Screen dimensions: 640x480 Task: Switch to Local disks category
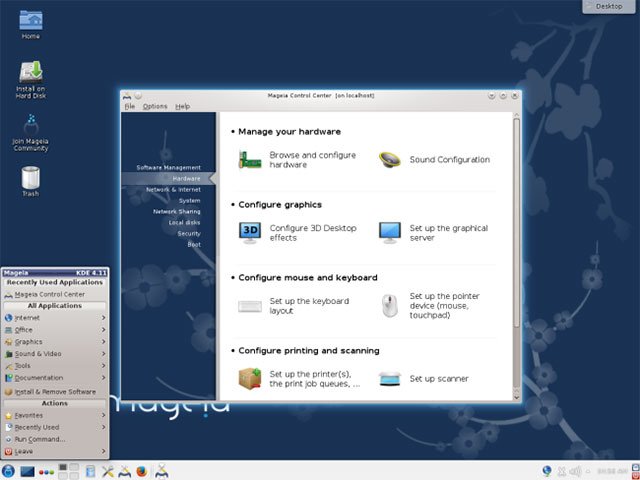pyautogui.click(x=184, y=222)
